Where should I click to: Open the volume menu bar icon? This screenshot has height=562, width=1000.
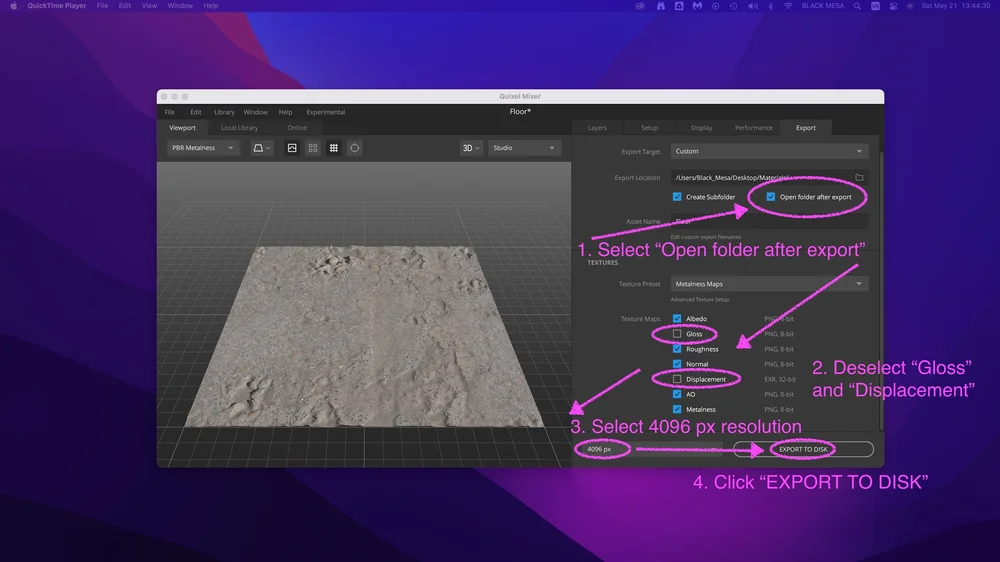click(x=753, y=6)
